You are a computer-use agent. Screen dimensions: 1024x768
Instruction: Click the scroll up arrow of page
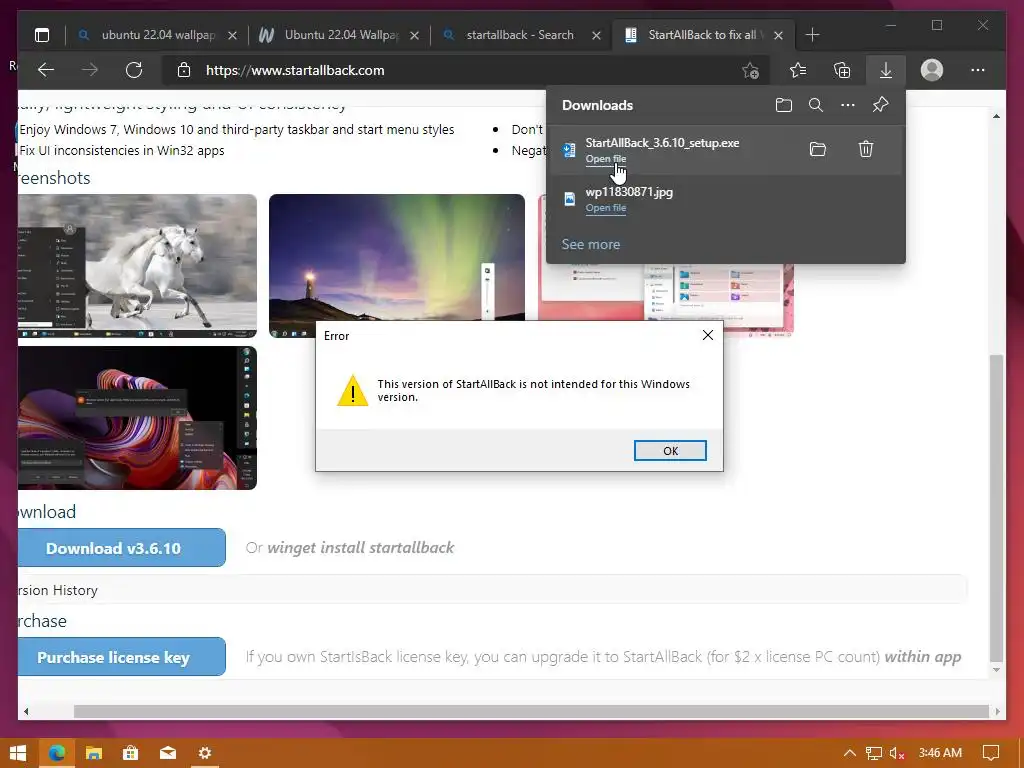(x=996, y=116)
